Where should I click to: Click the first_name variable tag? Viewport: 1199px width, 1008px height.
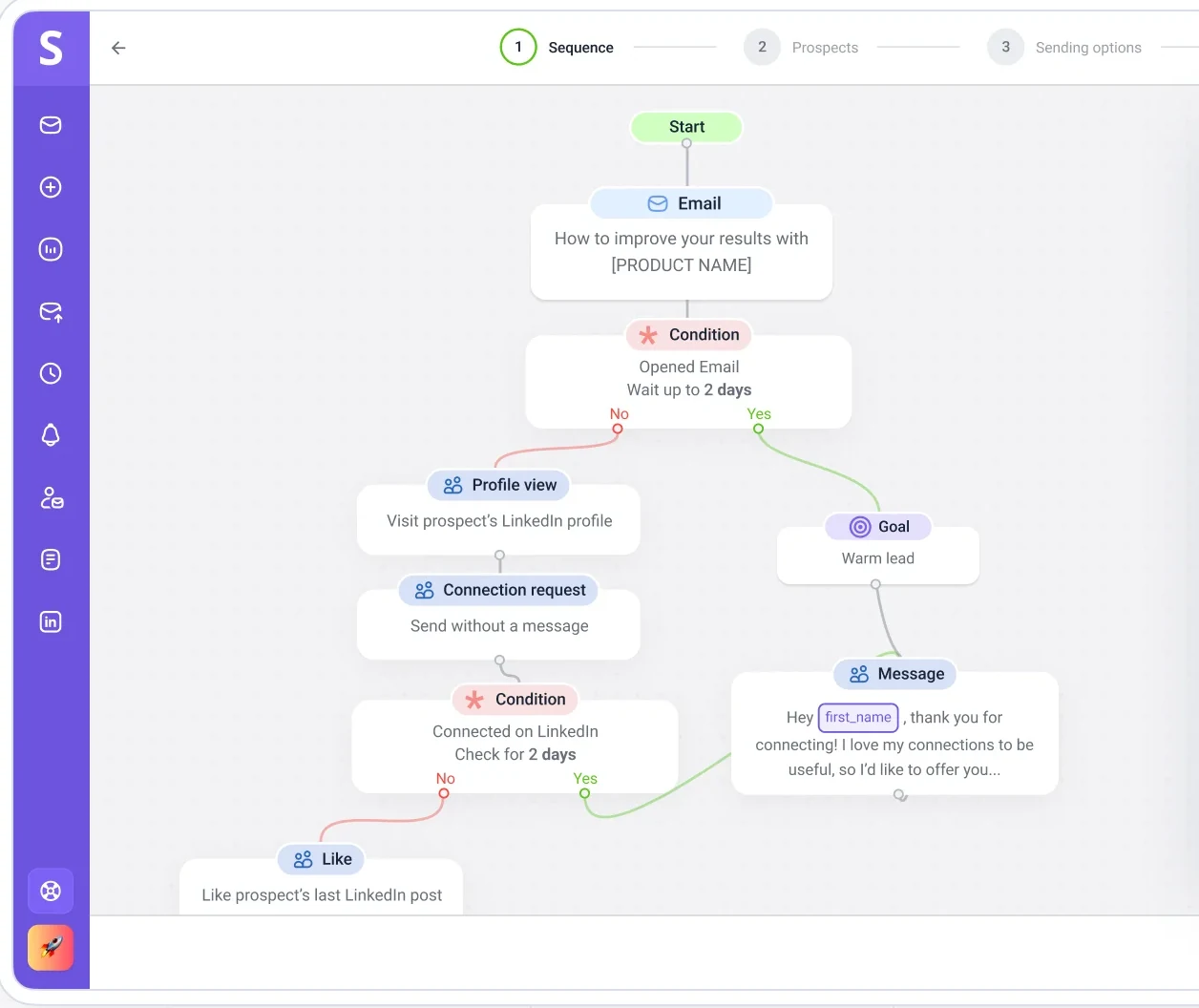858,718
